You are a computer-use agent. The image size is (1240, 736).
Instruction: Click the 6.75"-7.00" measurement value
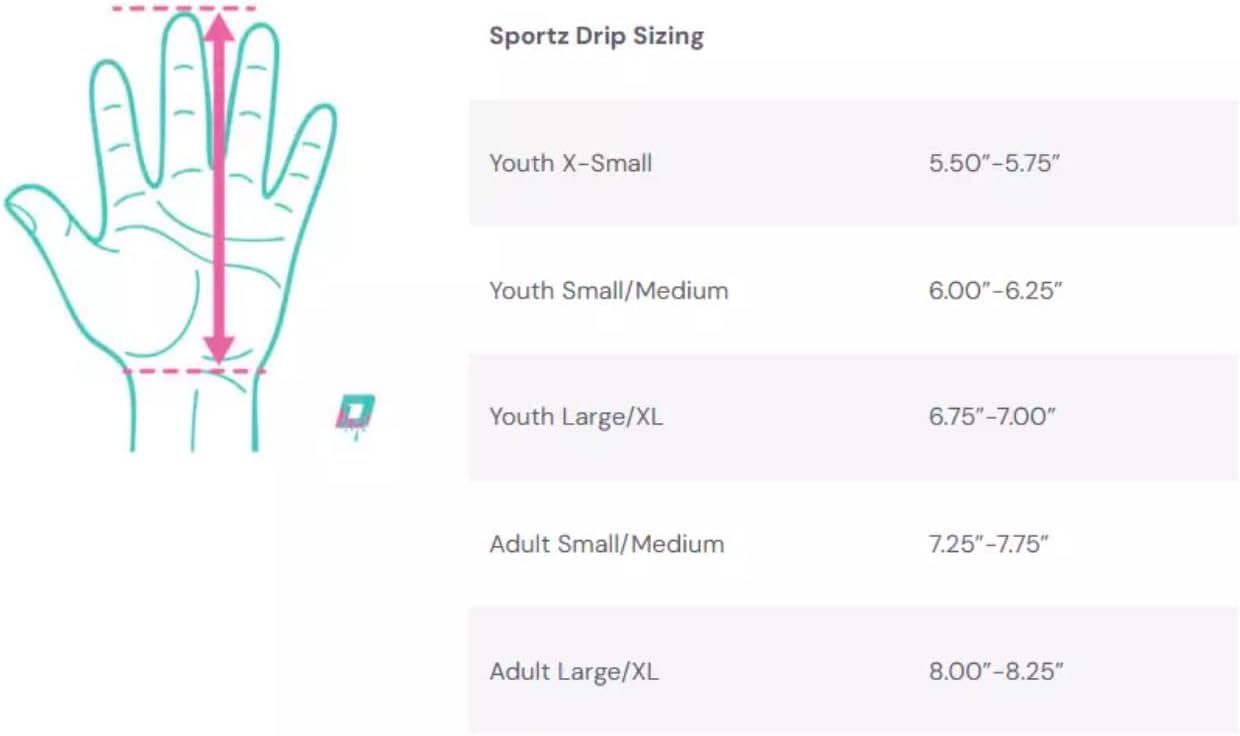[x=993, y=417]
